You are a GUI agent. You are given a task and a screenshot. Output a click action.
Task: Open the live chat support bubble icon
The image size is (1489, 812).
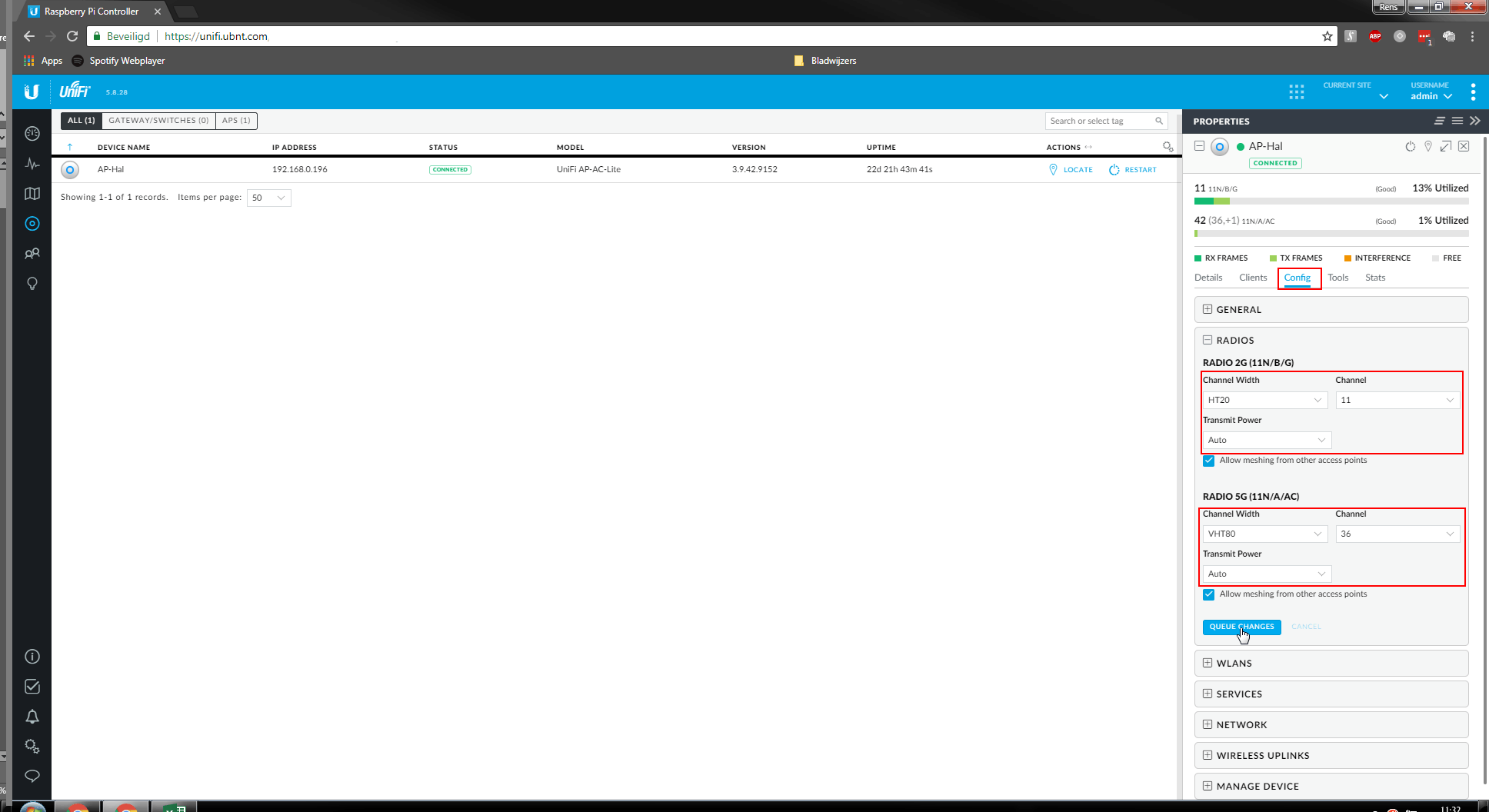click(x=32, y=776)
